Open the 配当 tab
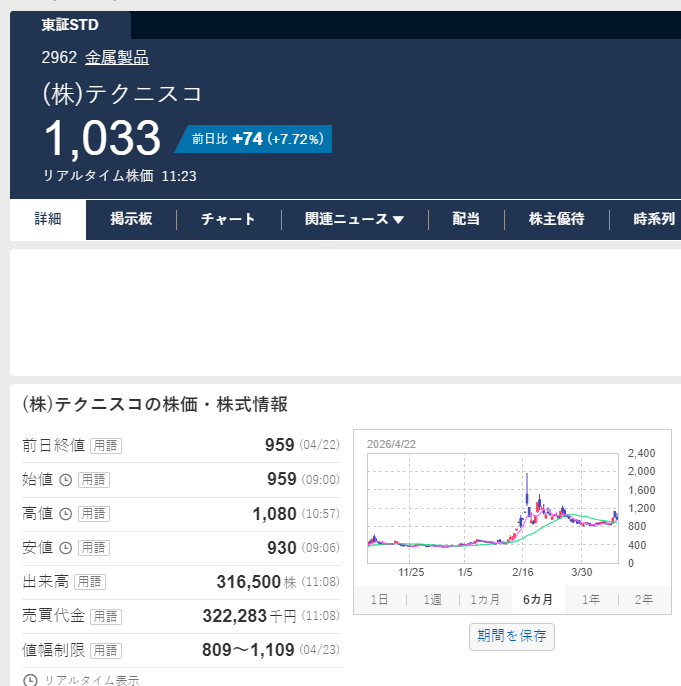The height and width of the screenshot is (686, 681). click(x=466, y=219)
